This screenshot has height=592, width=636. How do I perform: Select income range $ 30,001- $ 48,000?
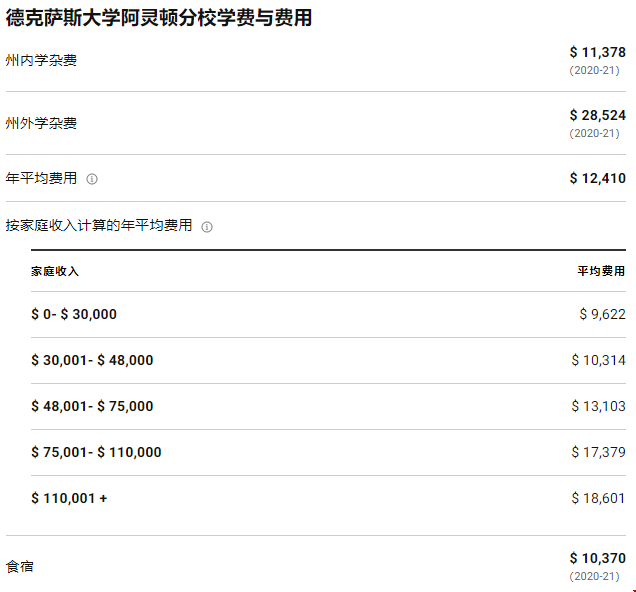click(x=92, y=360)
